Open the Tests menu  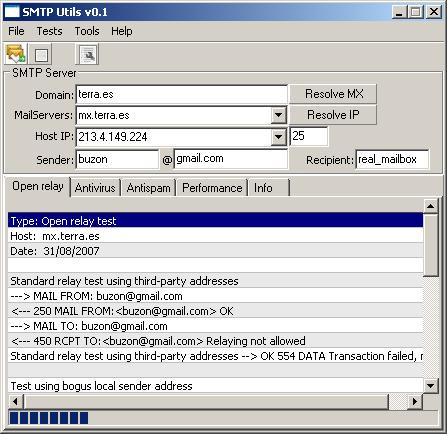49,31
